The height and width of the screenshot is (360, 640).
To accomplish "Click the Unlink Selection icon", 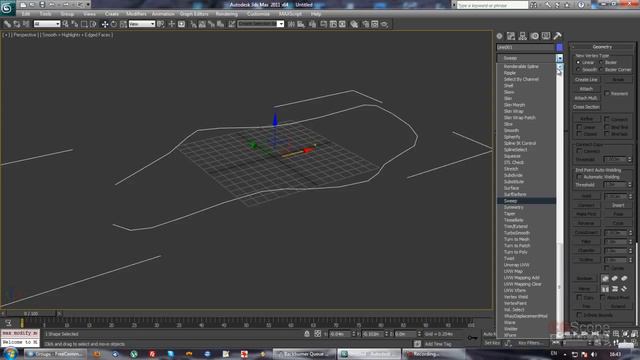I will 17,24.
